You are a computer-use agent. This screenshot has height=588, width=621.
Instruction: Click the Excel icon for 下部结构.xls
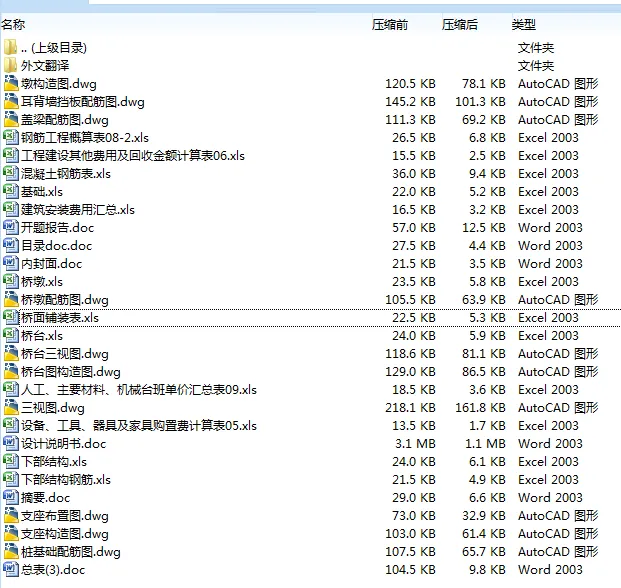pyautogui.click(x=11, y=461)
